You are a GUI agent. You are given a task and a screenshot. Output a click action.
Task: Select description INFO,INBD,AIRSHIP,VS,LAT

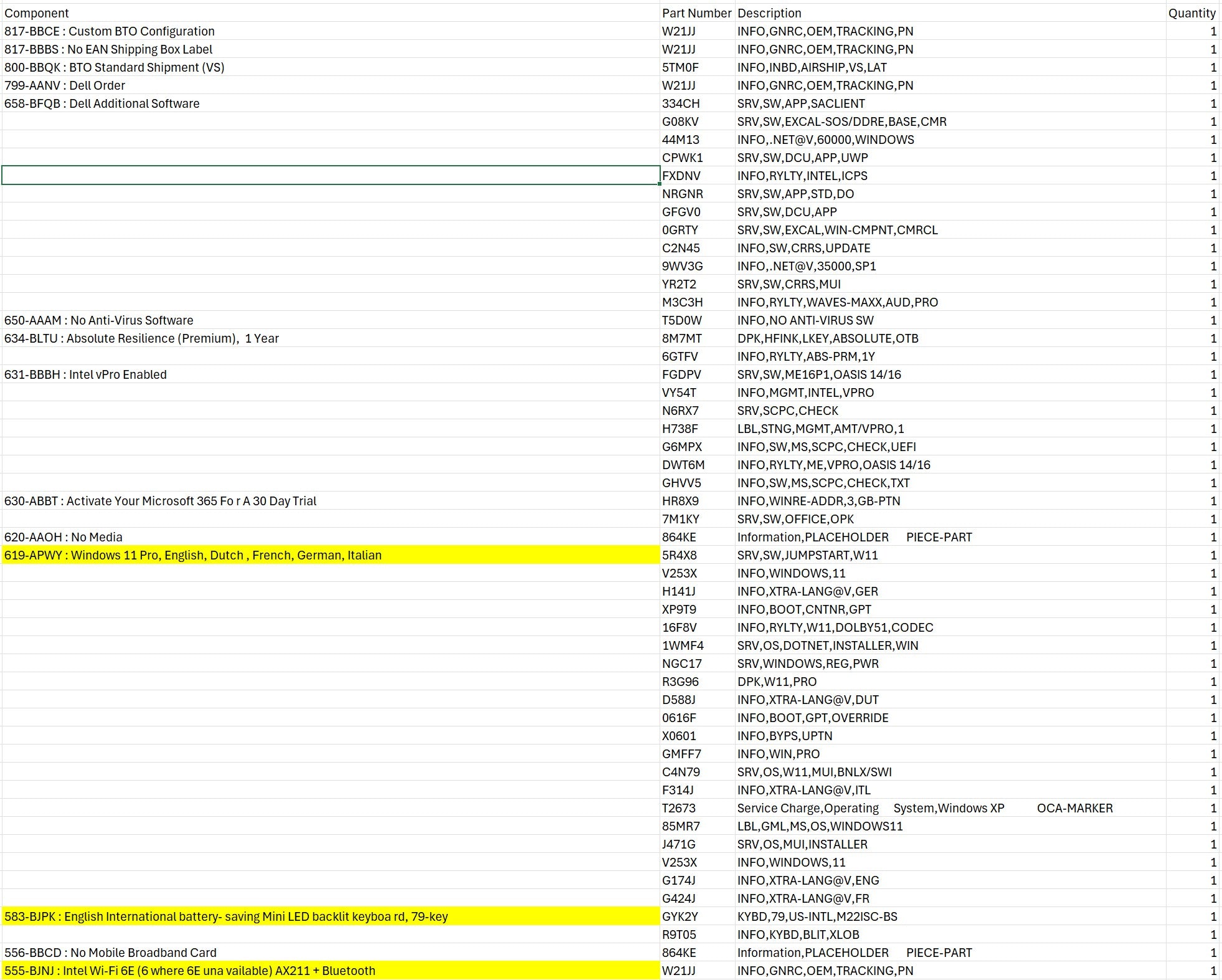point(950,67)
